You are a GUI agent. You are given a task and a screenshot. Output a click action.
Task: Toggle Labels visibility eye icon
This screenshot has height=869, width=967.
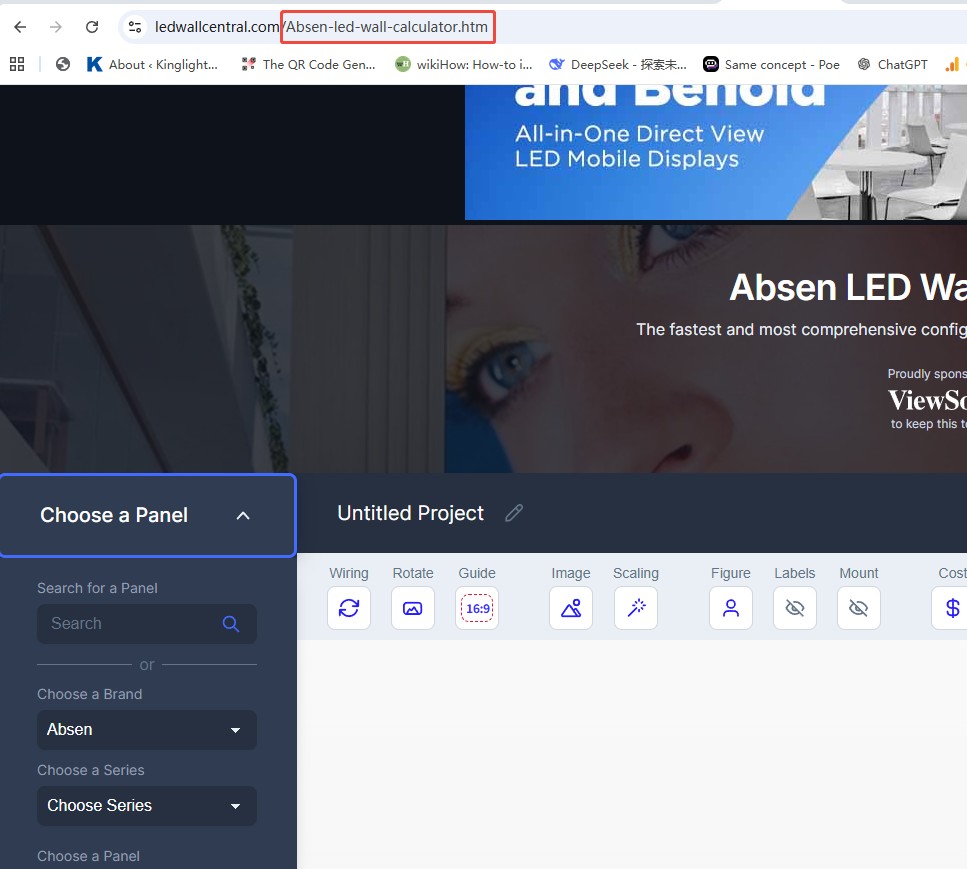point(795,608)
